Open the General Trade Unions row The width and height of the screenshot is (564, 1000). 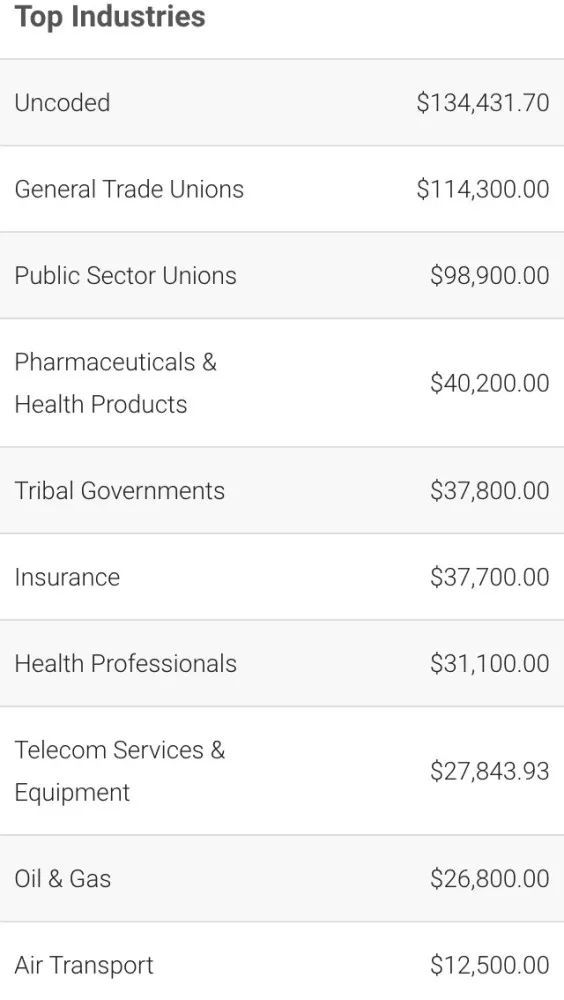[282, 189]
